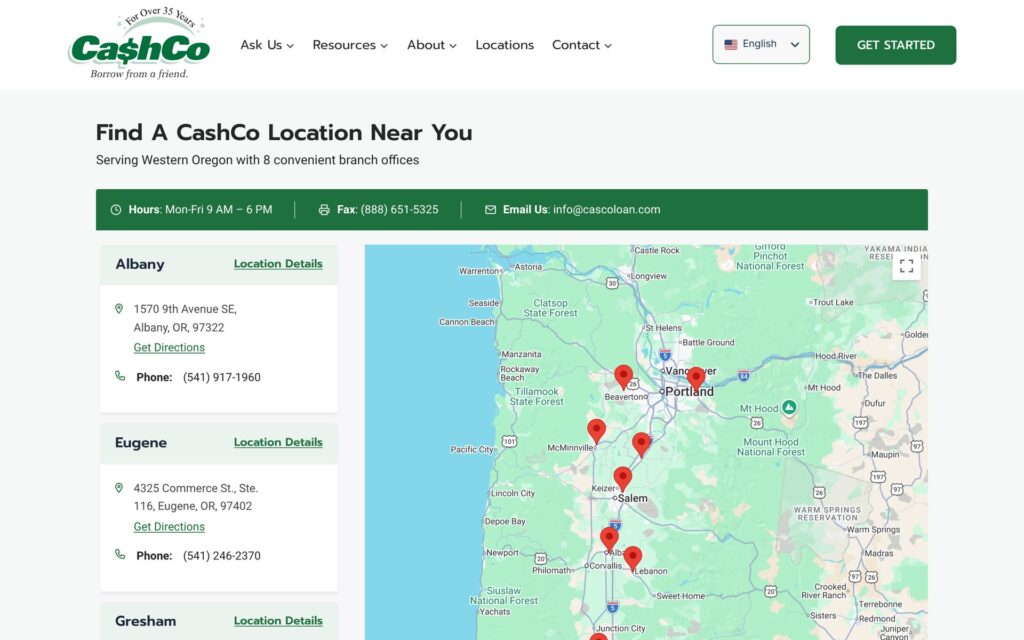Select the map pin near Lebanon
The width and height of the screenshot is (1024, 640).
click(632, 558)
